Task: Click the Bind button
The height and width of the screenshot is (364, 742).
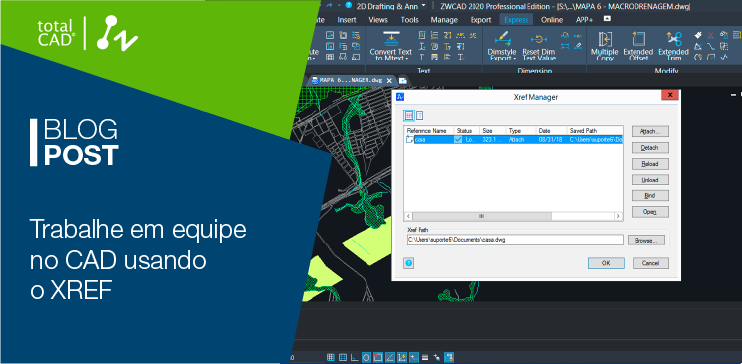Action: click(x=650, y=195)
